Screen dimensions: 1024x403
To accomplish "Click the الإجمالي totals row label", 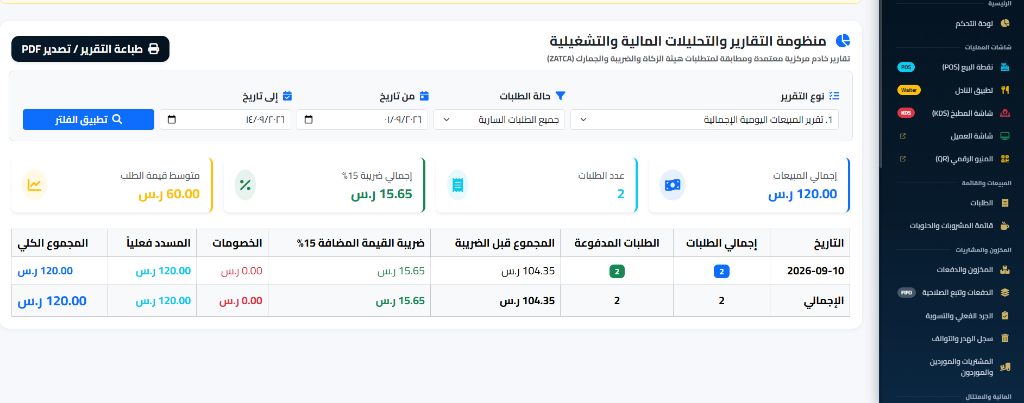I will click(x=825, y=301).
